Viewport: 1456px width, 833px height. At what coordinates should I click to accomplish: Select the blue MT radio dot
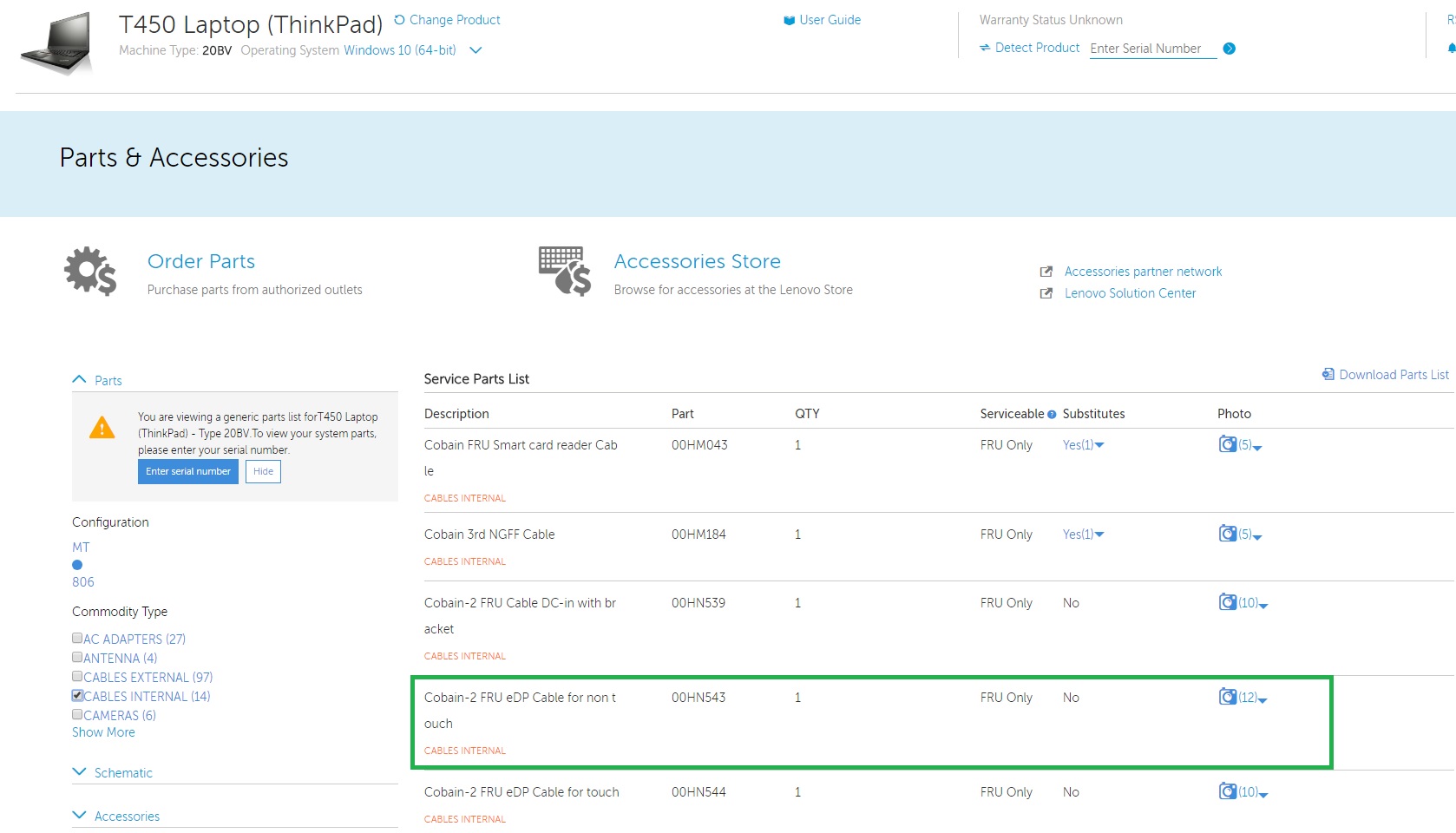pyautogui.click(x=77, y=565)
